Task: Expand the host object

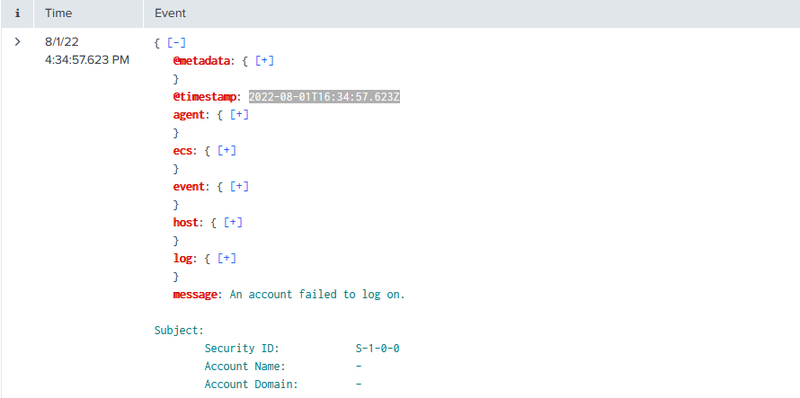Action: 233,222
